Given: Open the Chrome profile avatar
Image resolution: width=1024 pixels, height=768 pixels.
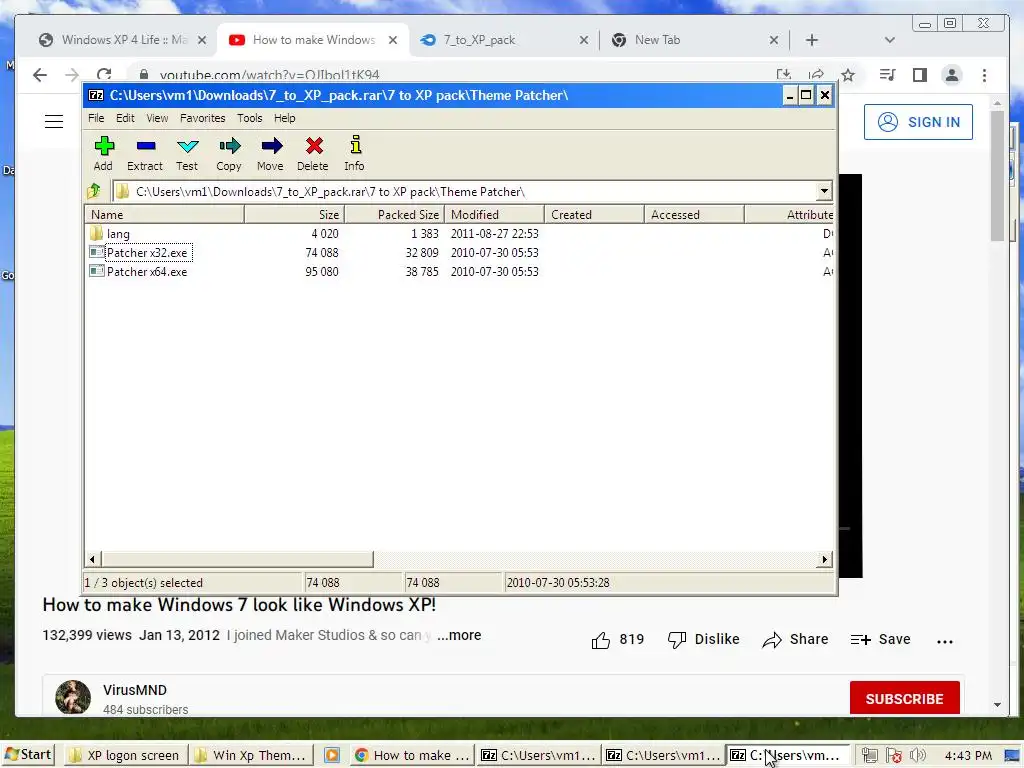Looking at the screenshot, I should click(x=952, y=75).
